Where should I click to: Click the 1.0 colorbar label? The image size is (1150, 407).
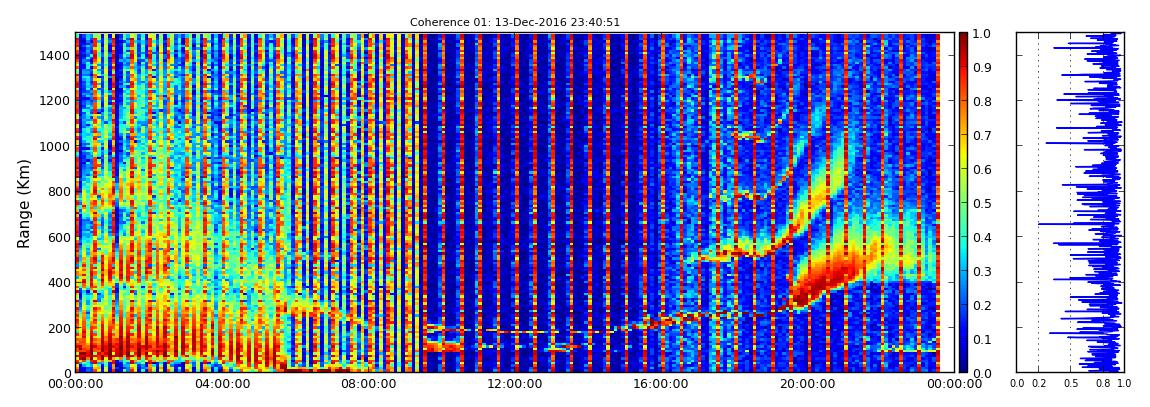pos(984,34)
